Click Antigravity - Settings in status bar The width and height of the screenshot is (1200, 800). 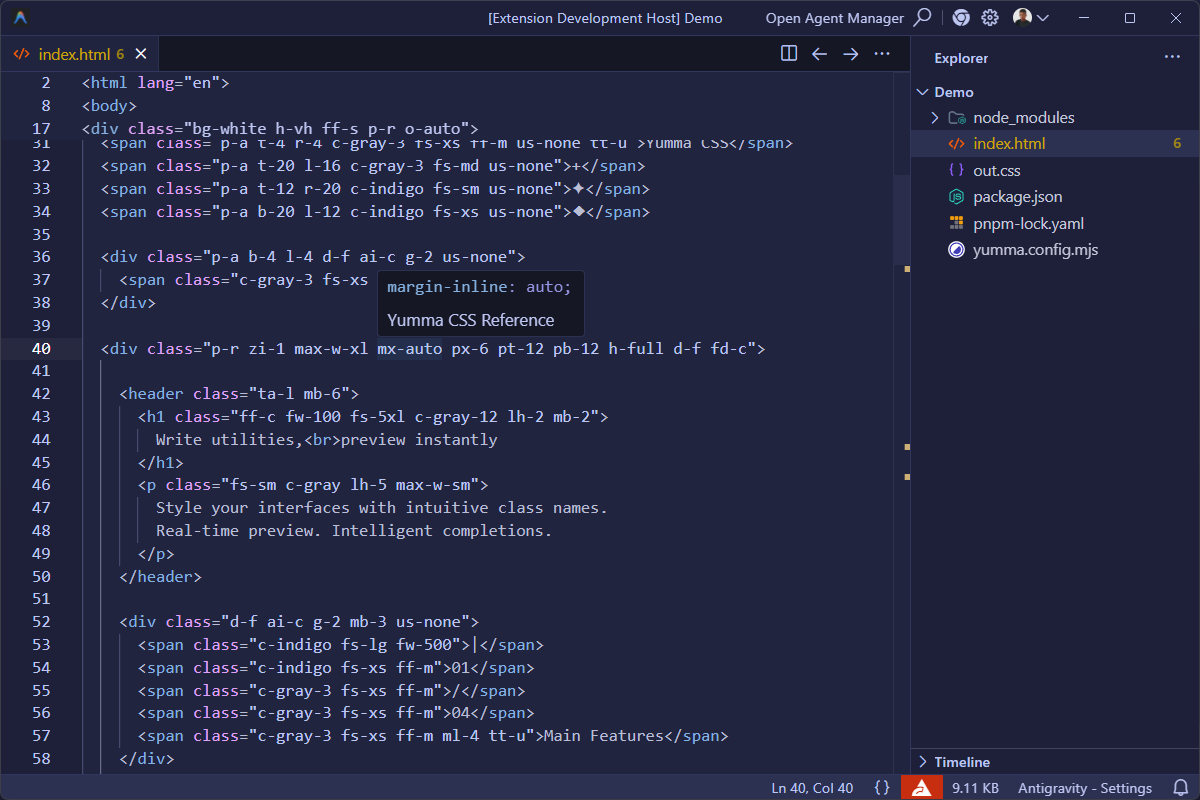click(1085, 787)
